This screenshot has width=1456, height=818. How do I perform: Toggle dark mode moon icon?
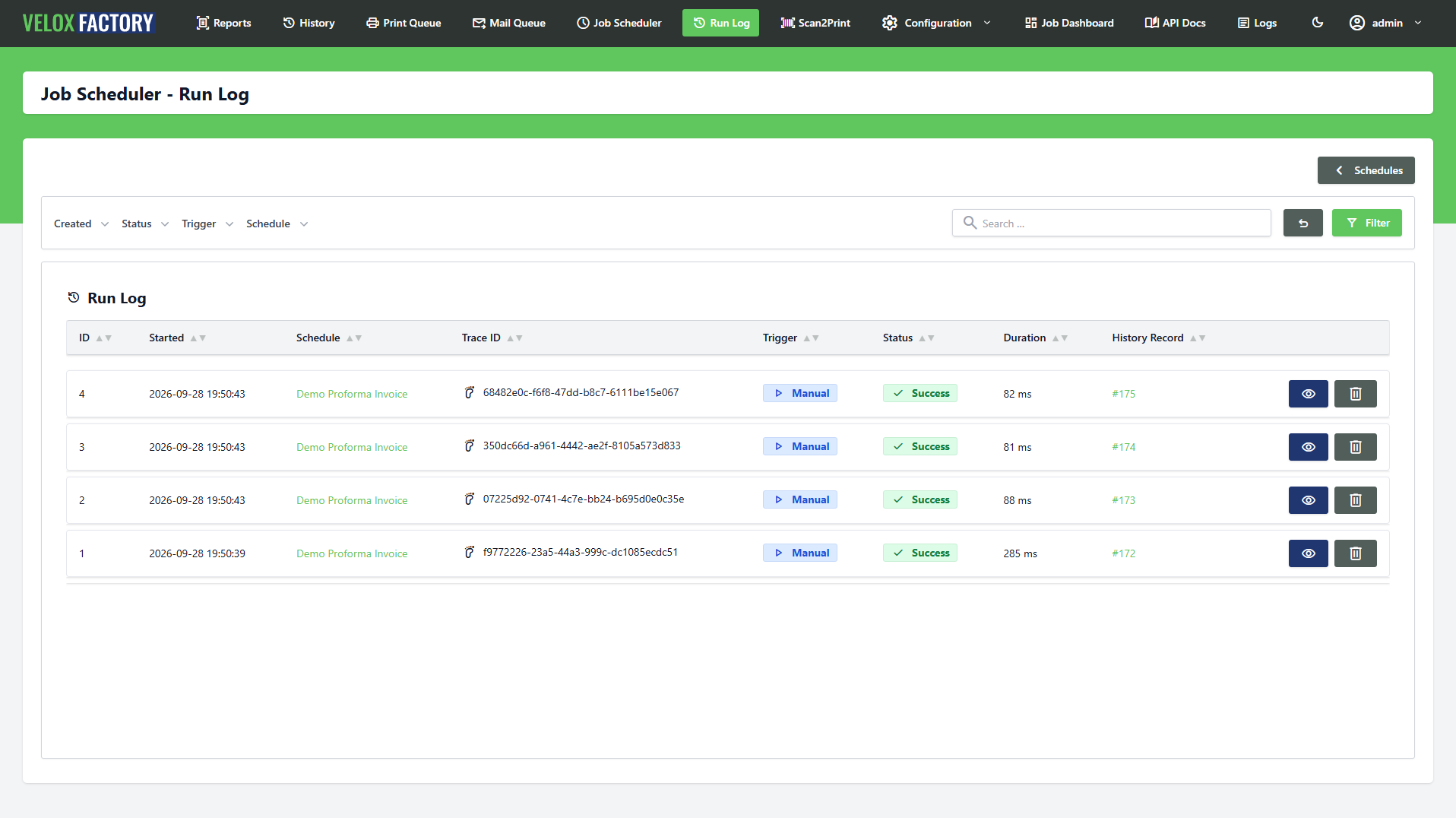[x=1318, y=23]
